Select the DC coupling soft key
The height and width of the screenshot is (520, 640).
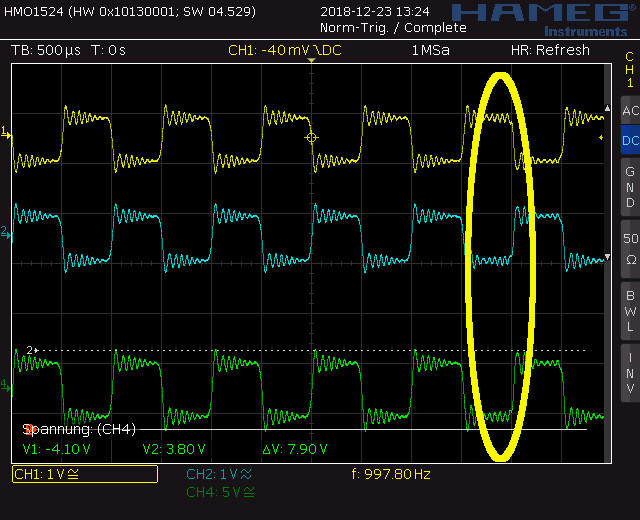[630, 140]
